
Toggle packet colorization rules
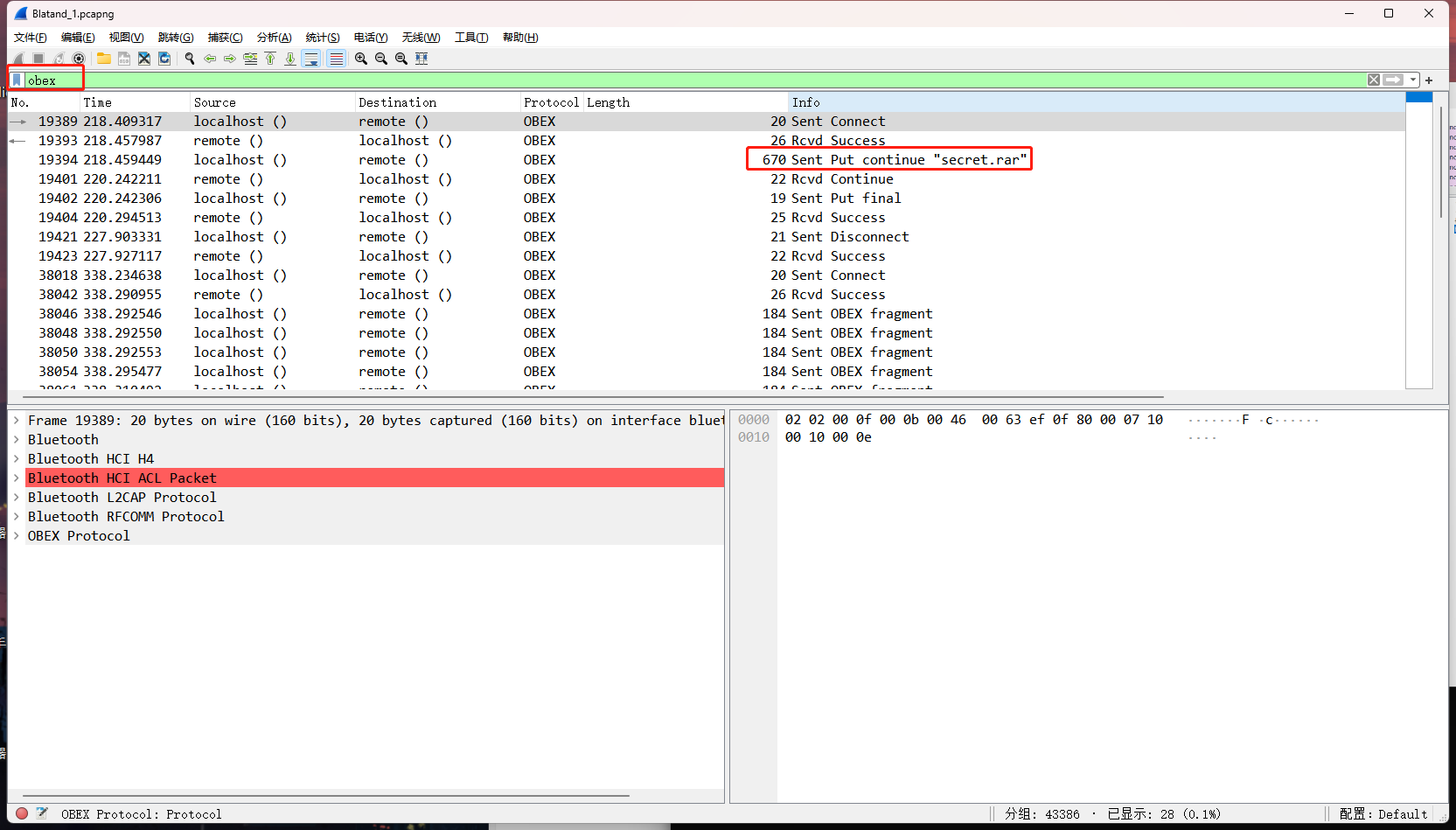[336, 59]
